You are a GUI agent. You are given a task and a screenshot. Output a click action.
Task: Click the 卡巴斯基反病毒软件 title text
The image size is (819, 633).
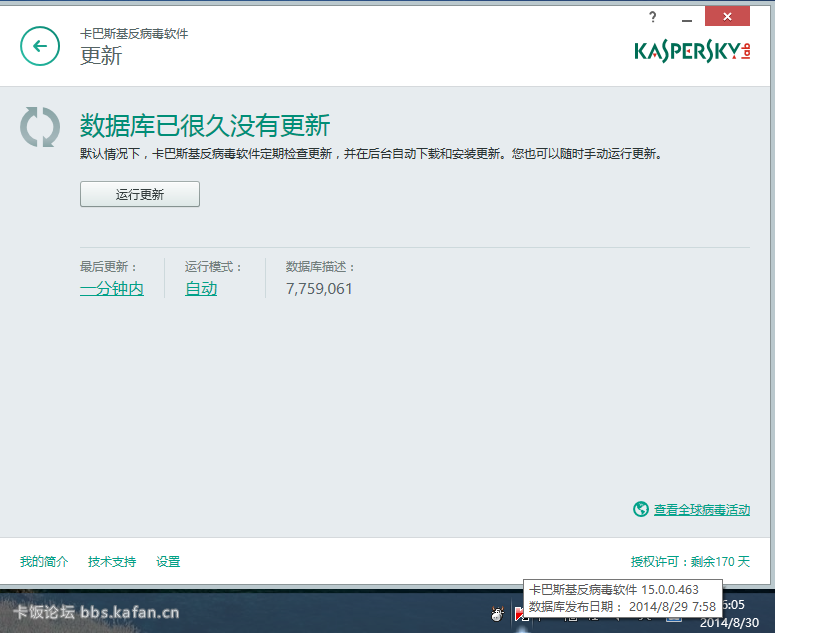click(x=134, y=34)
